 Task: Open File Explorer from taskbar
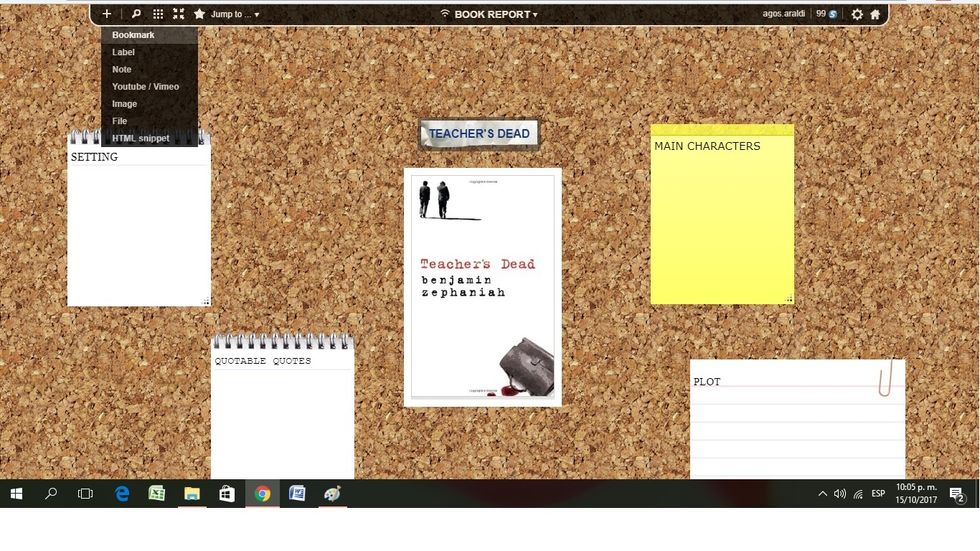[192, 494]
